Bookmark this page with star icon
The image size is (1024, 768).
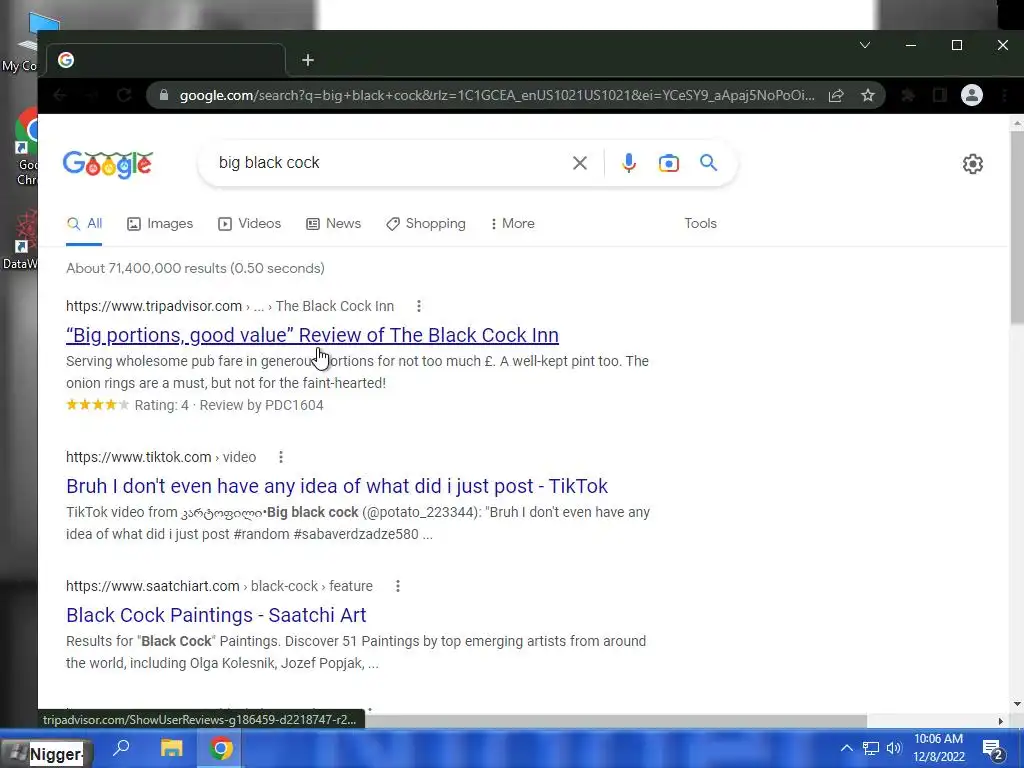click(867, 95)
